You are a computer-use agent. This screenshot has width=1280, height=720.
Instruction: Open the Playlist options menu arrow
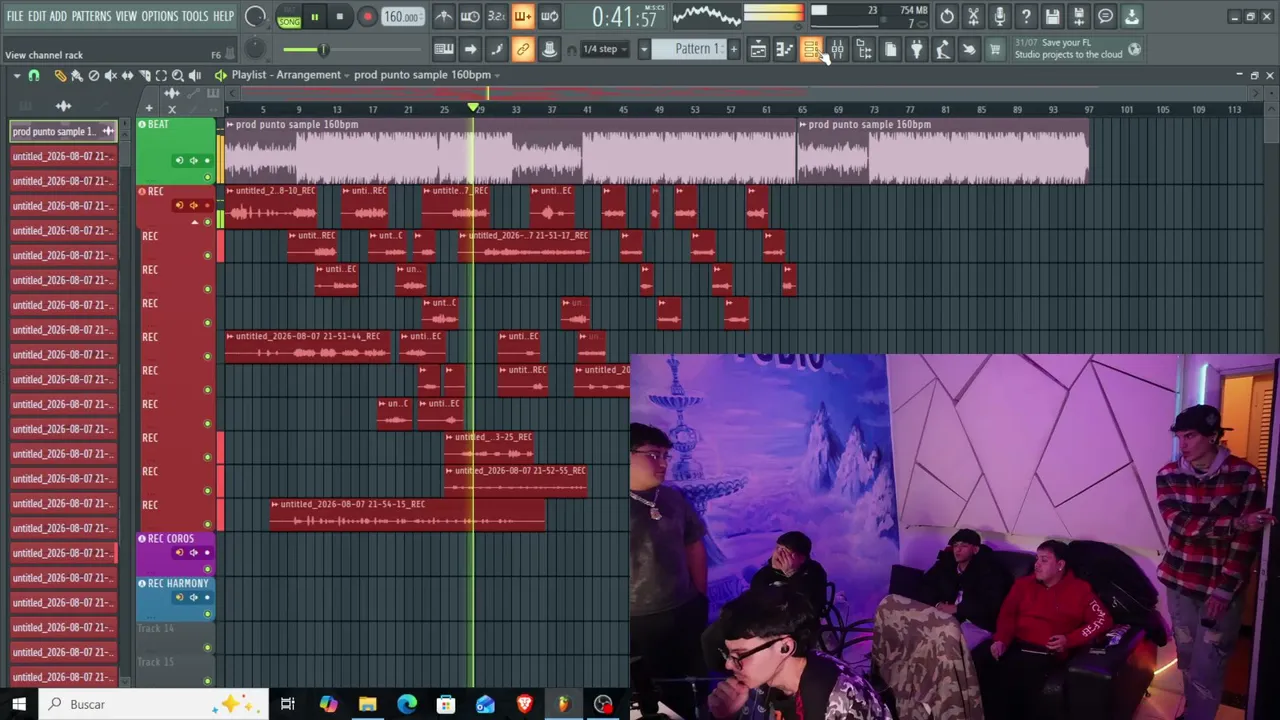(x=16, y=75)
